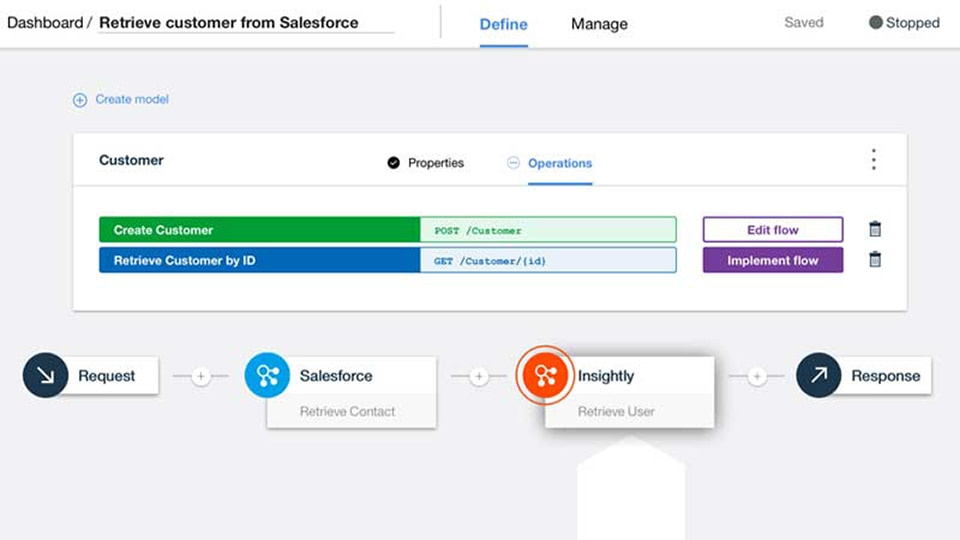Image resolution: width=960 pixels, height=540 pixels.
Task: Click the POST /Customer path field
Action: 548,230
